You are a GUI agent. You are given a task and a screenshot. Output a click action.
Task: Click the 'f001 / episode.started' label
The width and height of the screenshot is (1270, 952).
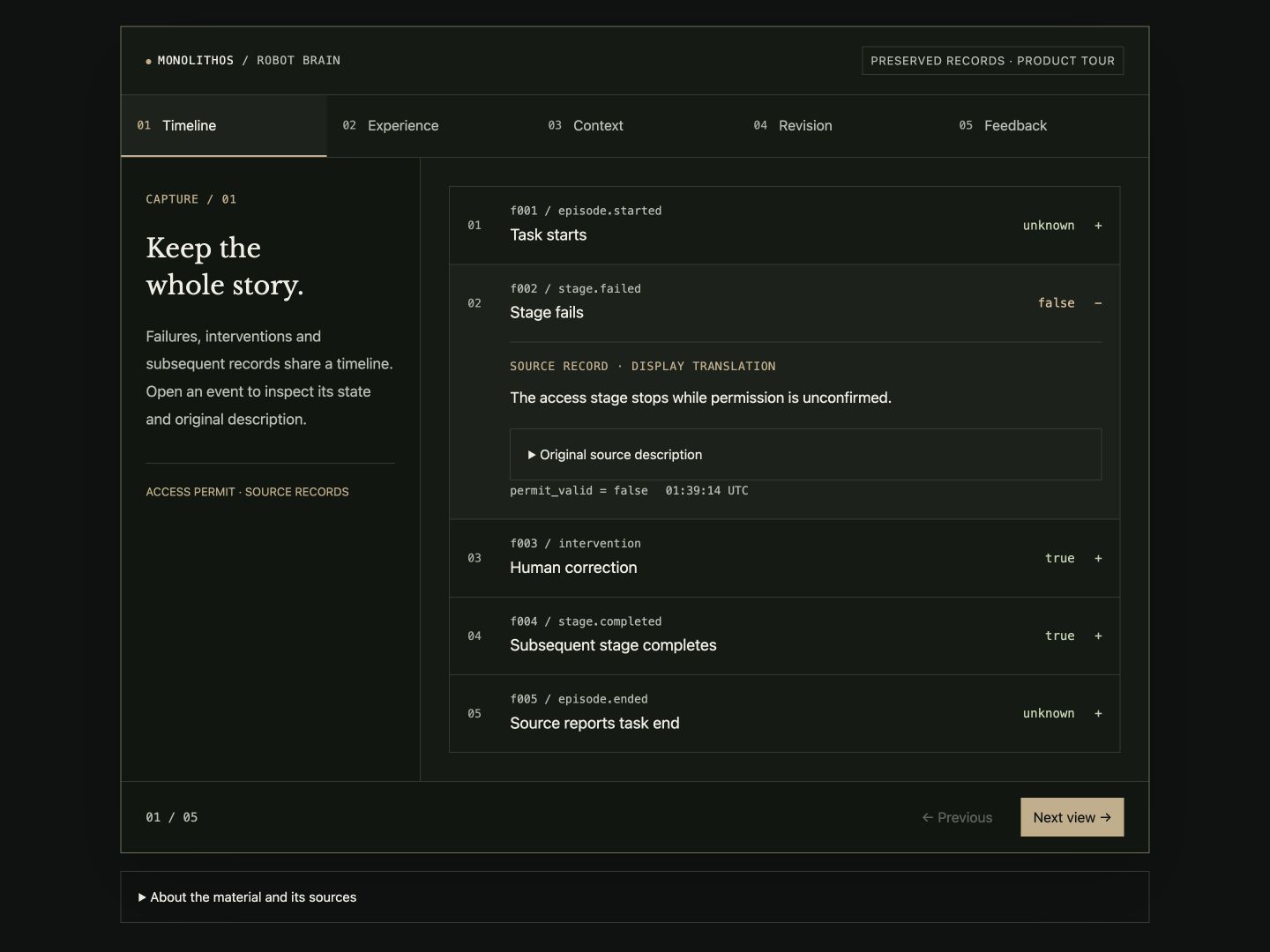coord(586,211)
